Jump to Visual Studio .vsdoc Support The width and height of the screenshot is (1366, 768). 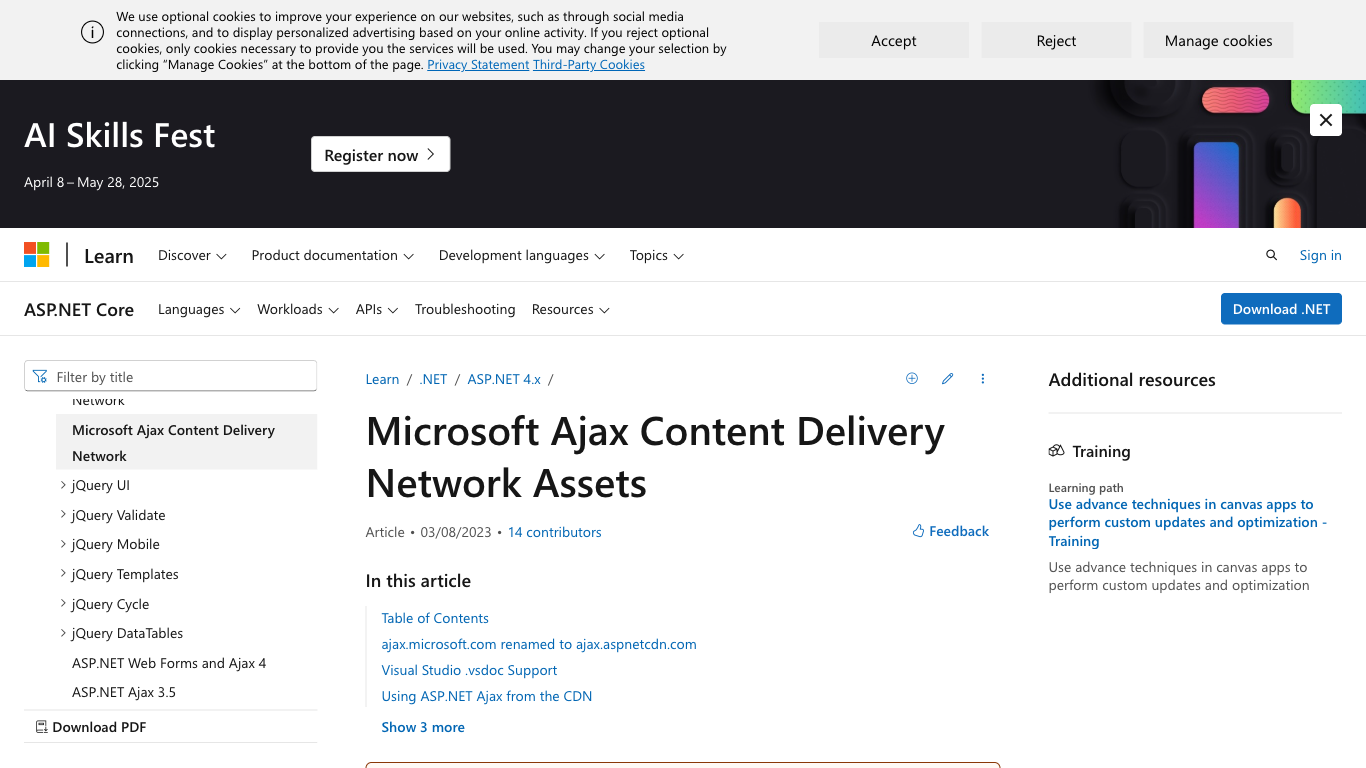(x=469, y=670)
